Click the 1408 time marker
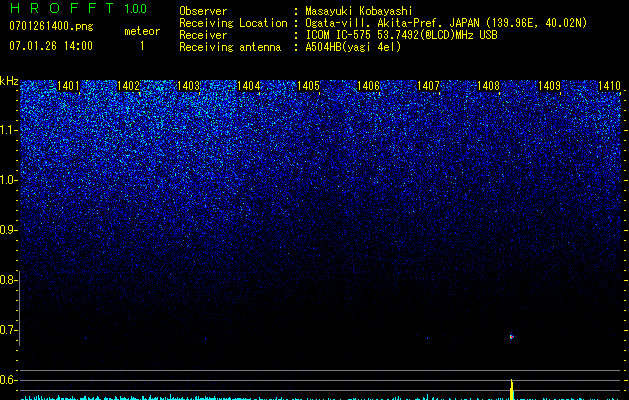Screen dimensions: 629x400 489,86
